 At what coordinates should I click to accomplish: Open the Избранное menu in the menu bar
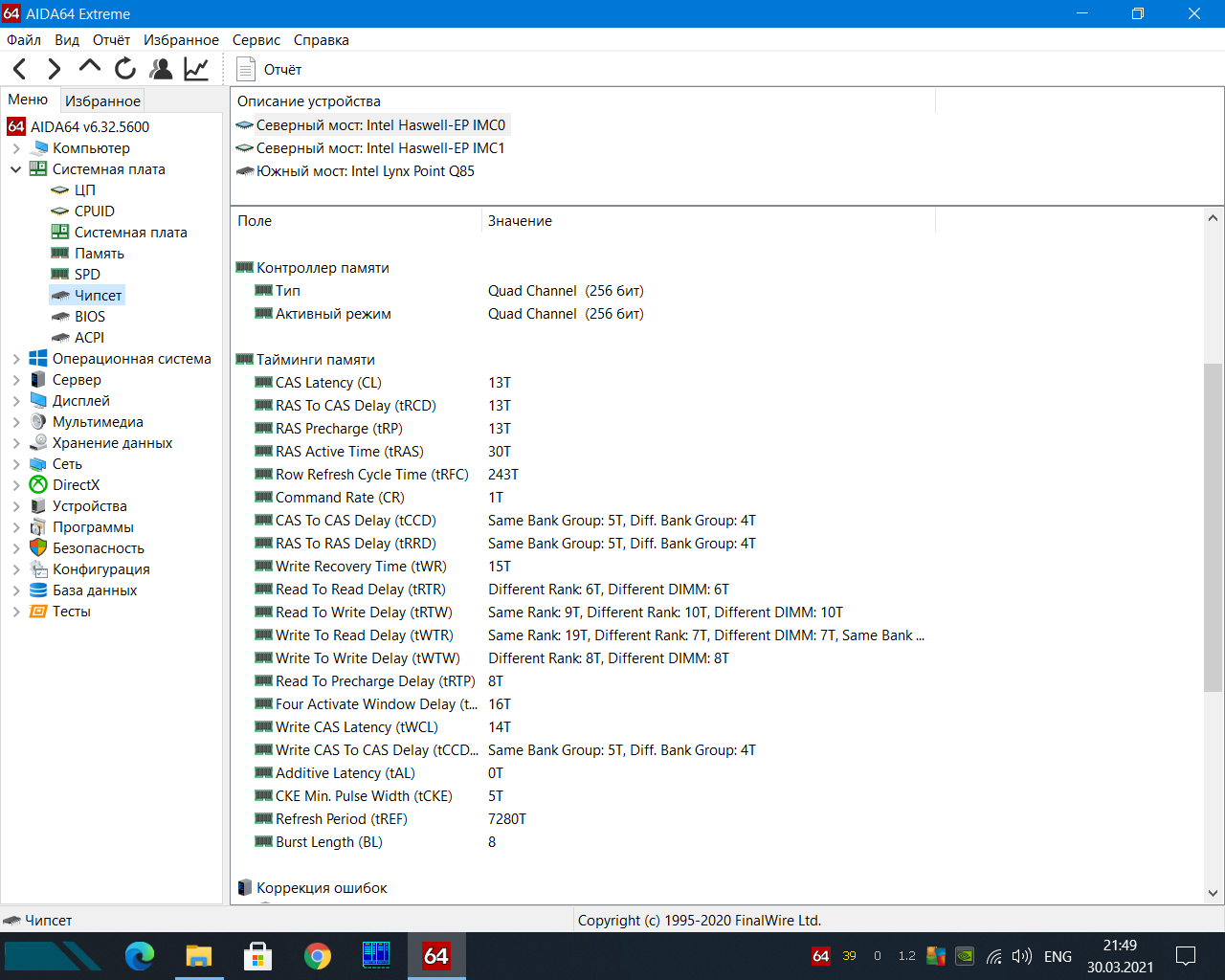[181, 40]
